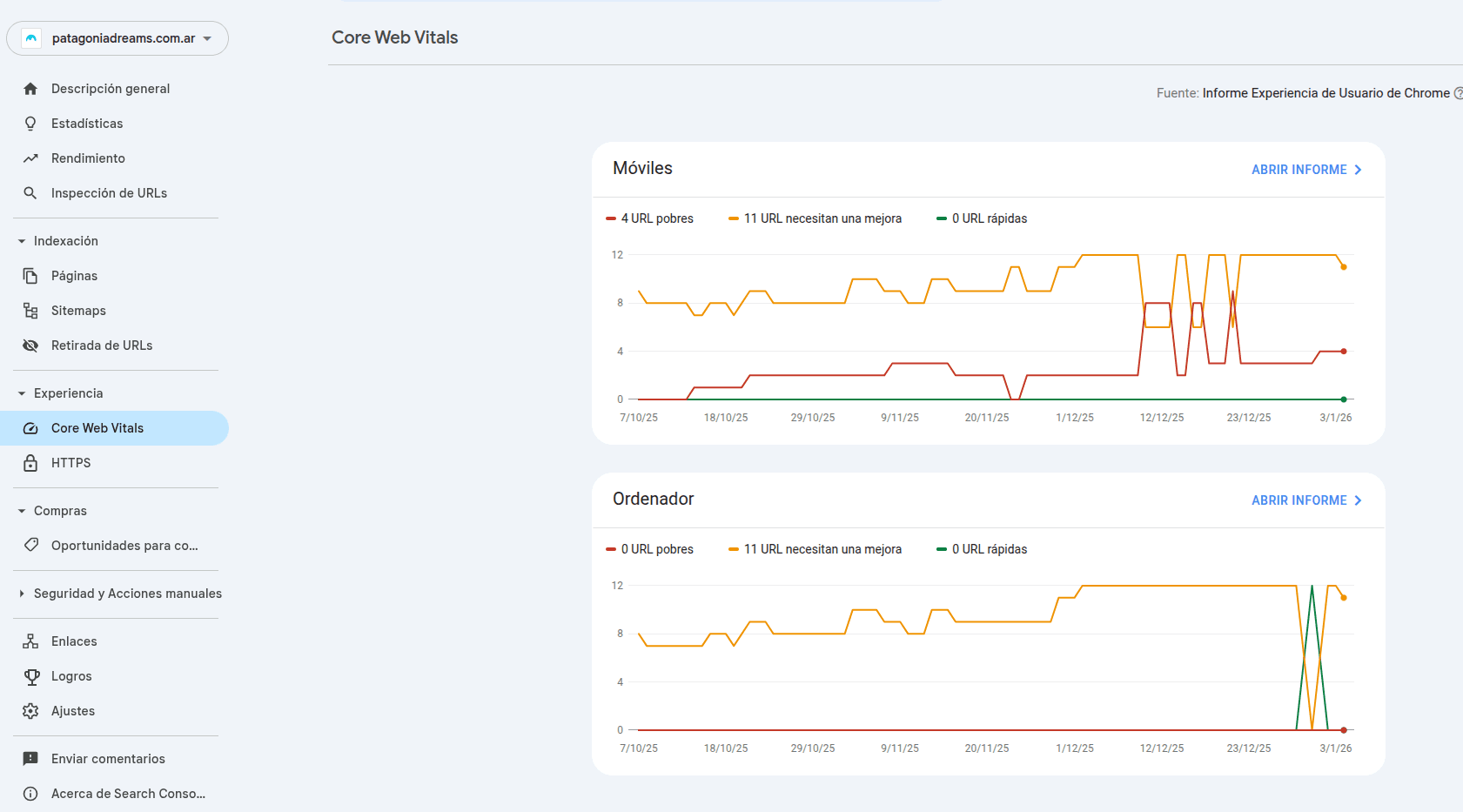1463x812 pixels.
Task: Click Móviles legend '11 URL necesitan una mejora'
Action: coord(815,218)
